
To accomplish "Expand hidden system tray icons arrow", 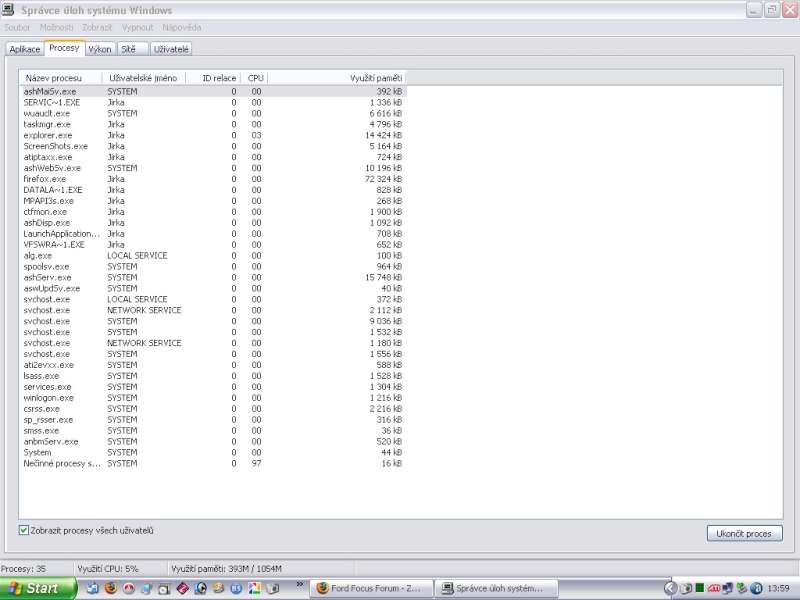I will (671, 588).
